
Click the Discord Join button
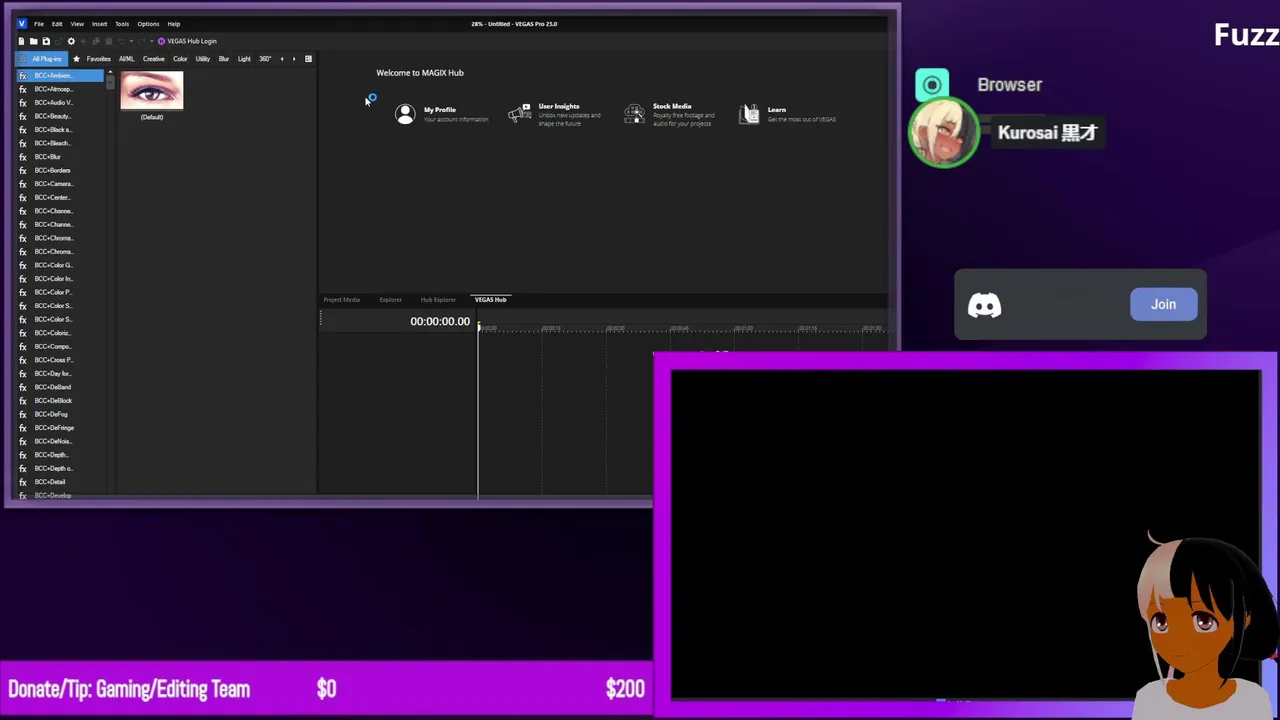click(1163, 305)
